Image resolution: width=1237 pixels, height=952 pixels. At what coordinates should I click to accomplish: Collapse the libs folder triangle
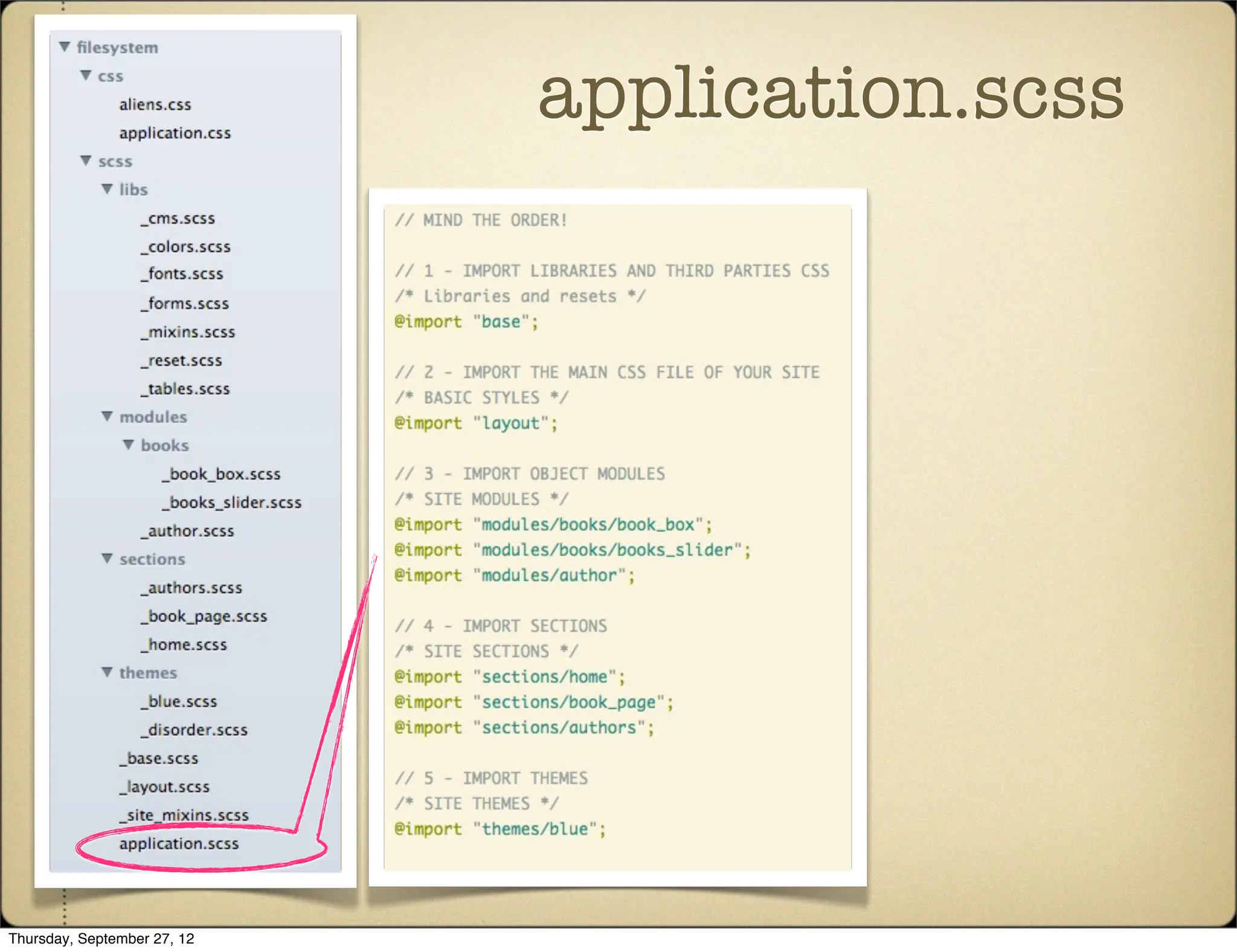pos(107,189)
